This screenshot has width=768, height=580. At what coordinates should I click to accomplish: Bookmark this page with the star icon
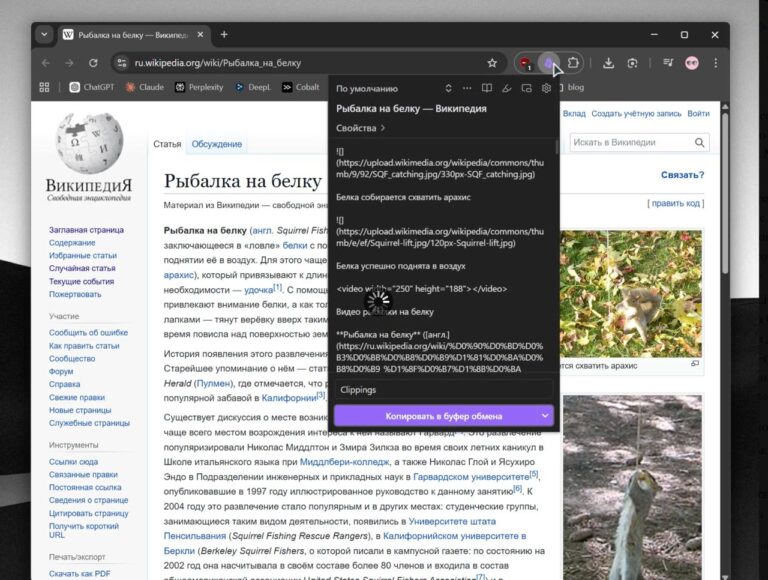(x=492, y=63)
